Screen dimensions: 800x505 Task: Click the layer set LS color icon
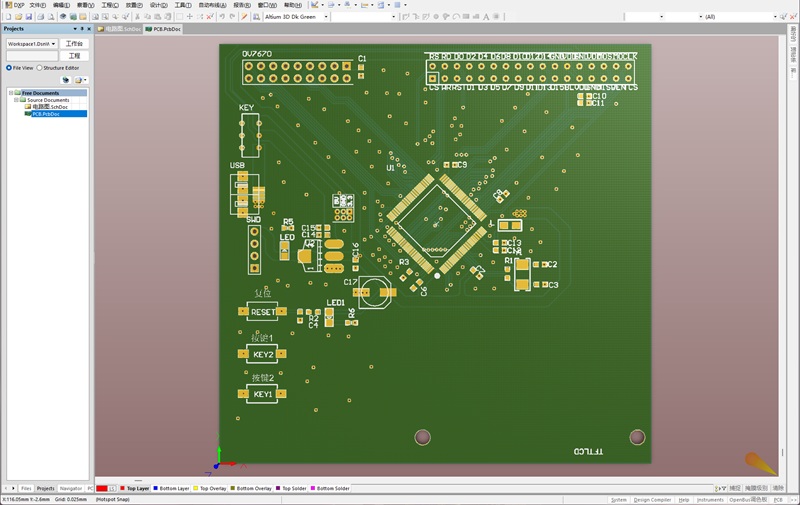(x=106, y=488)
